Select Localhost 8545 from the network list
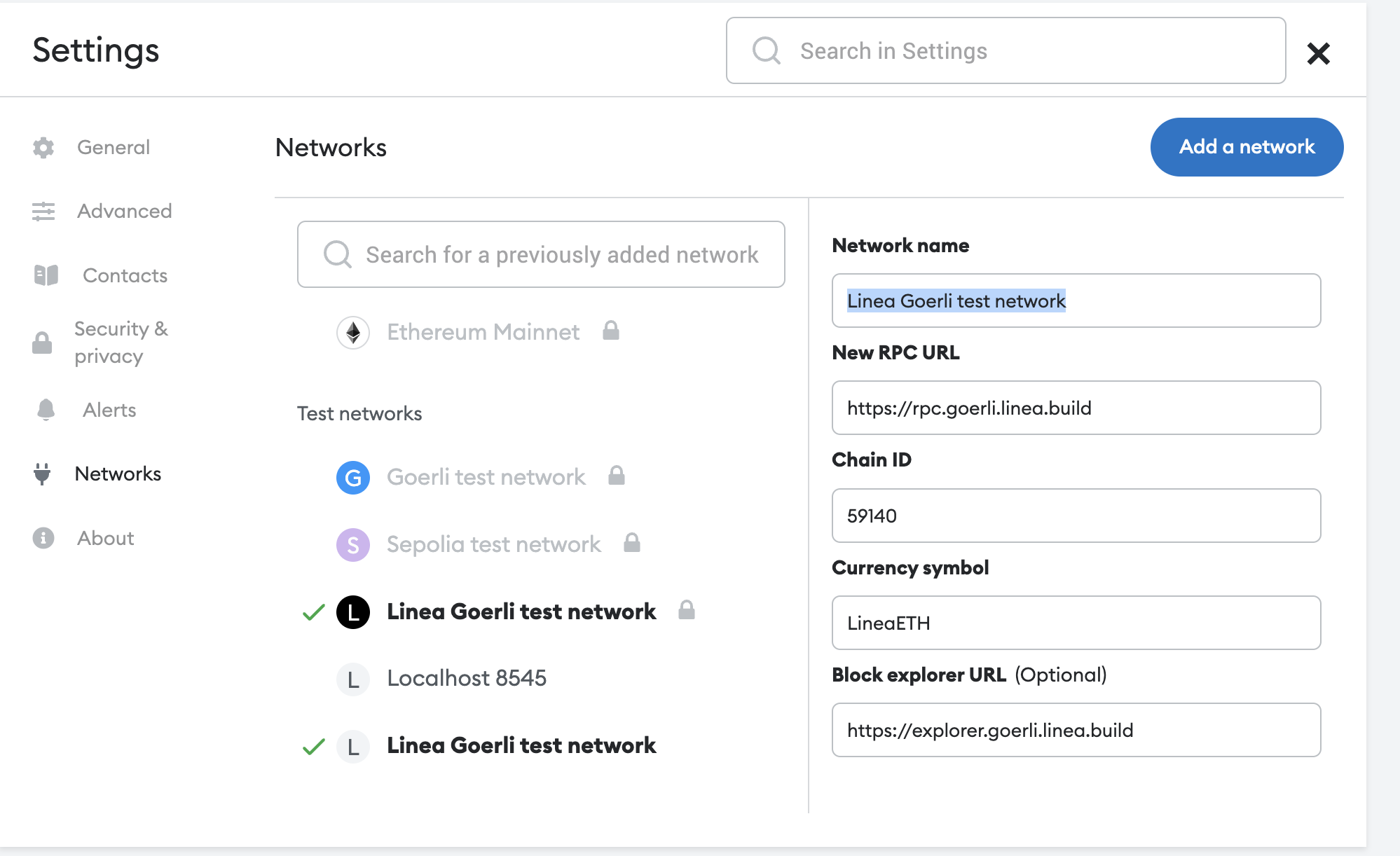 (467, 678)
